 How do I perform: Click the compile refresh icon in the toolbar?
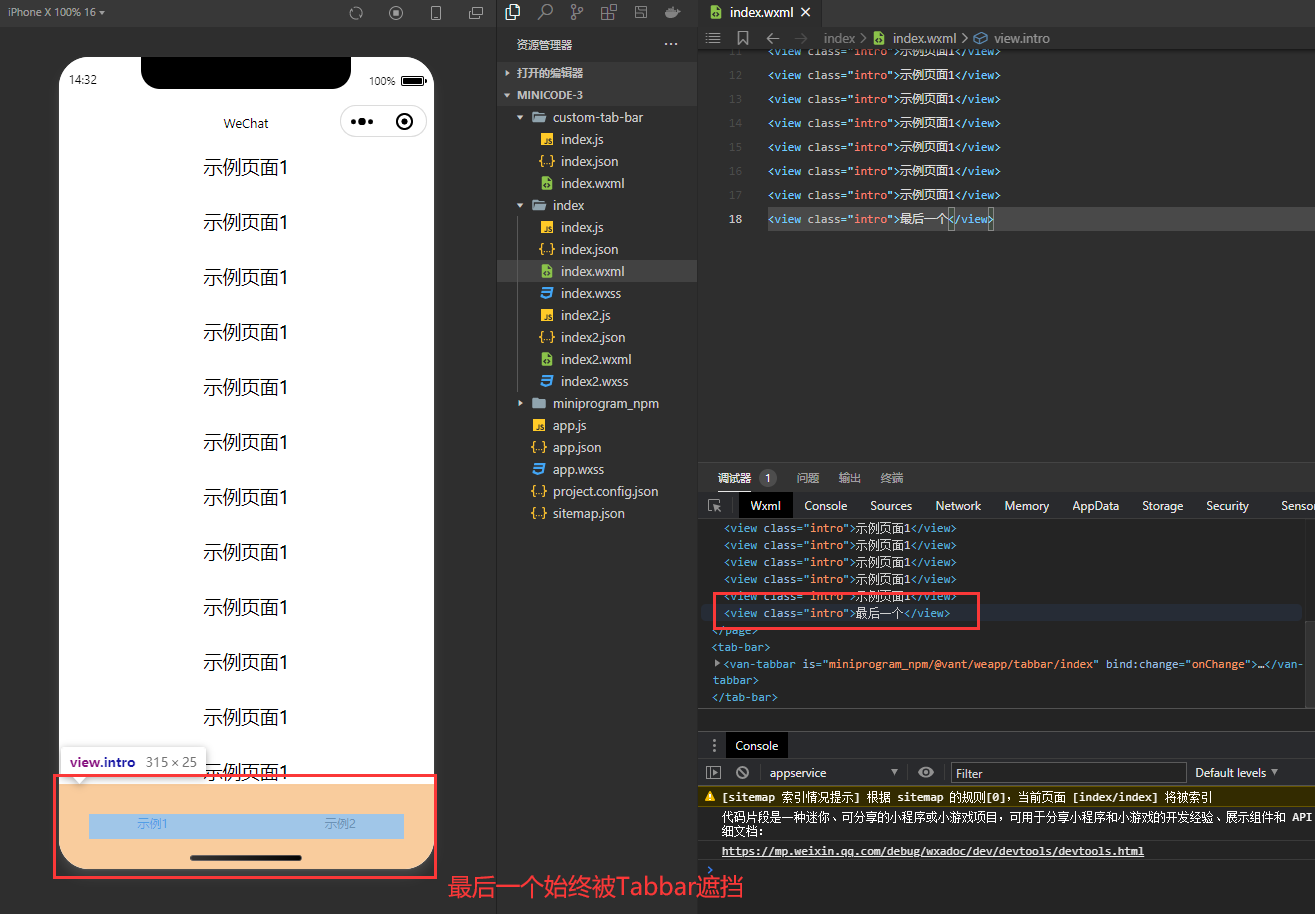357,12
